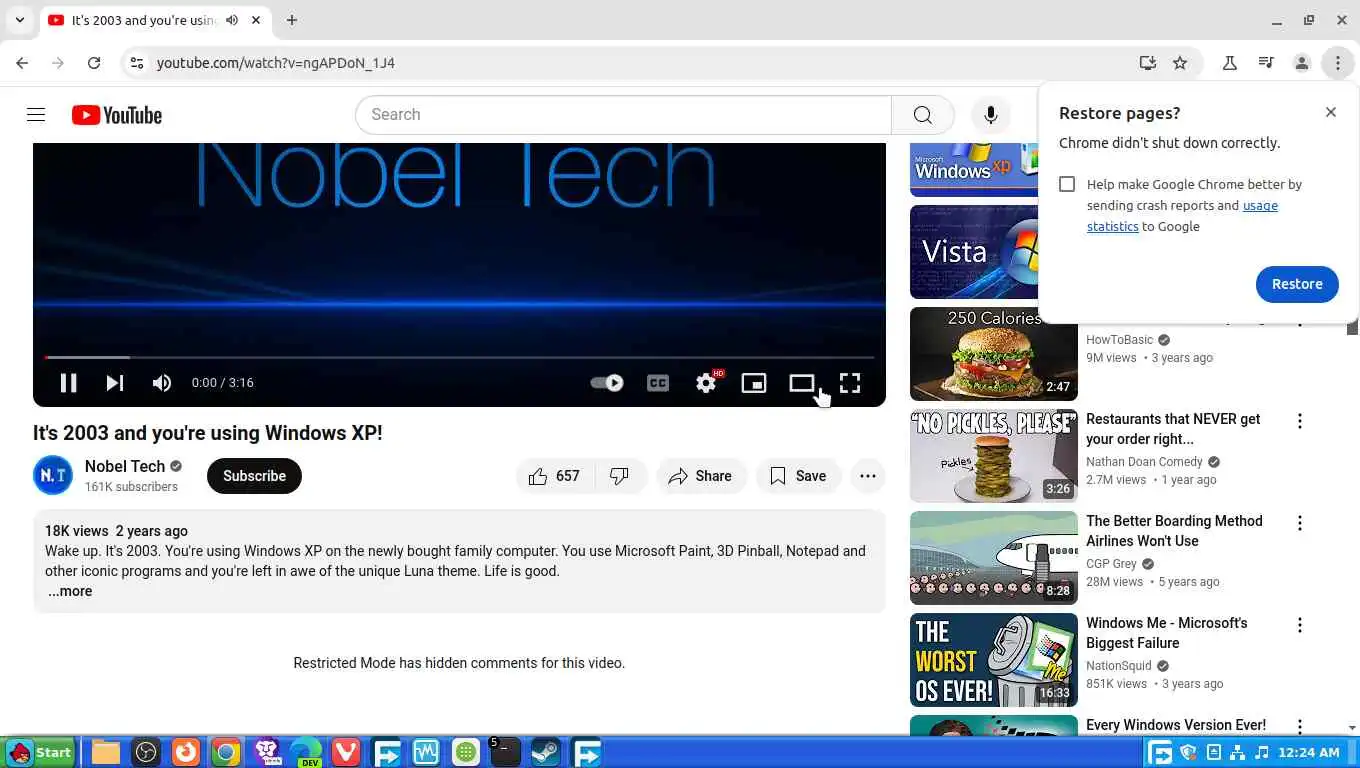
Task: Open the Nathan Doan Comedy channel
Action: click(x=1144, y=462)
